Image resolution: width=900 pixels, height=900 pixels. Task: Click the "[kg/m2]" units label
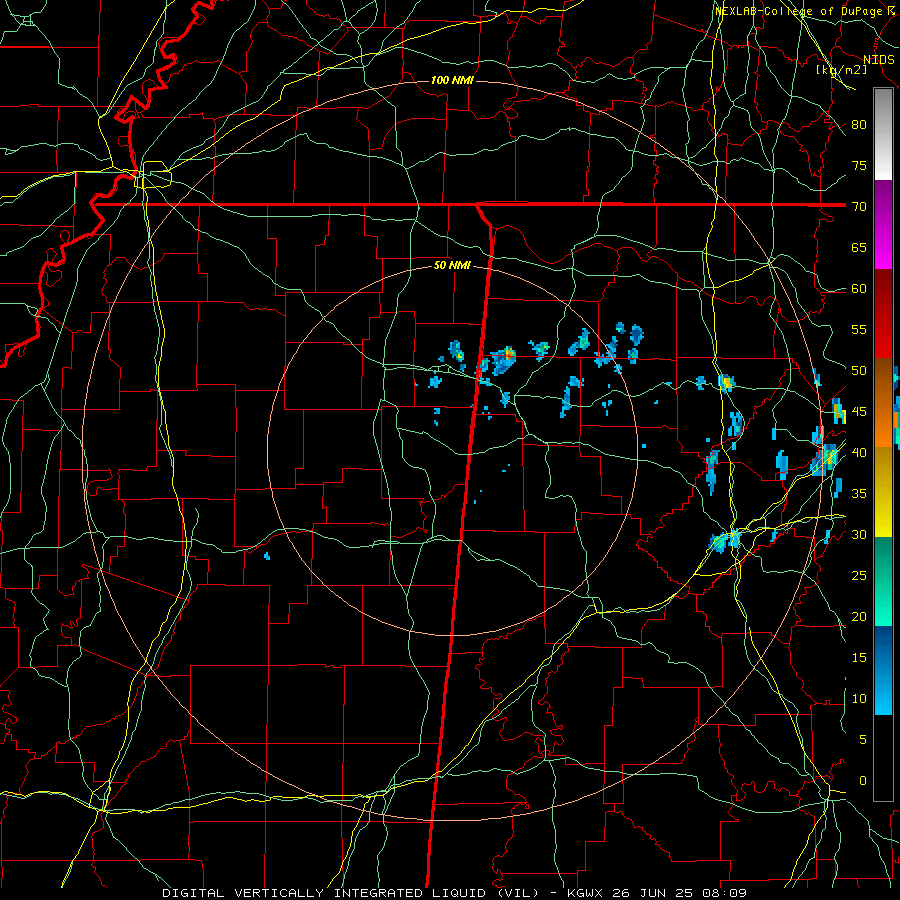(x=841, y=70)
